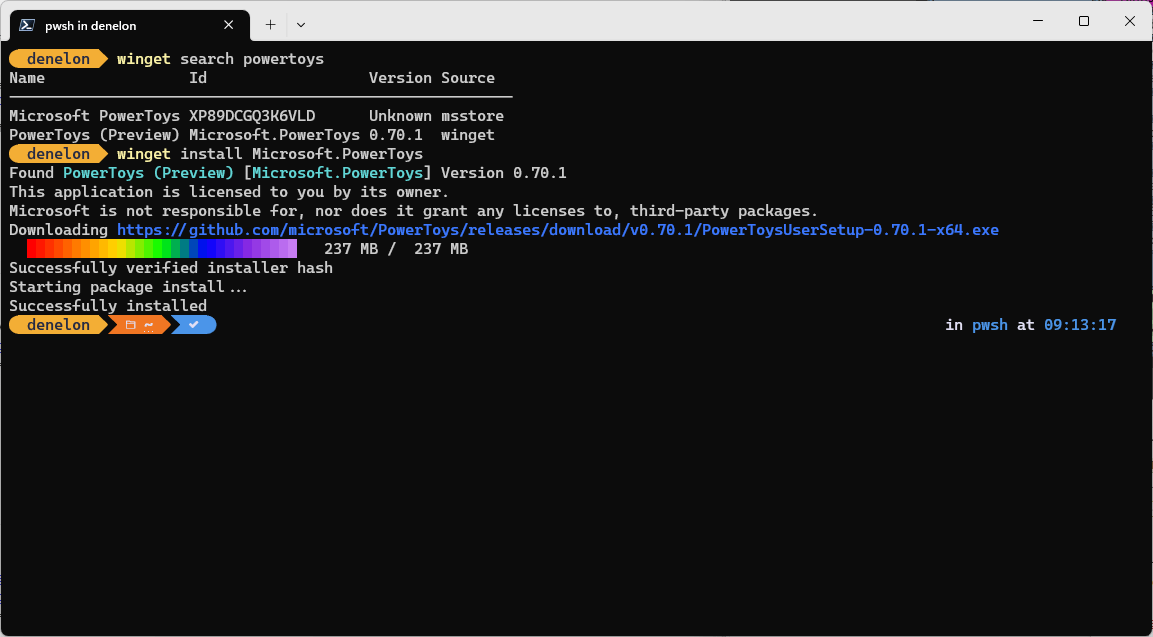Click the orange arrow separator after denelon

[x=112, y=324]
